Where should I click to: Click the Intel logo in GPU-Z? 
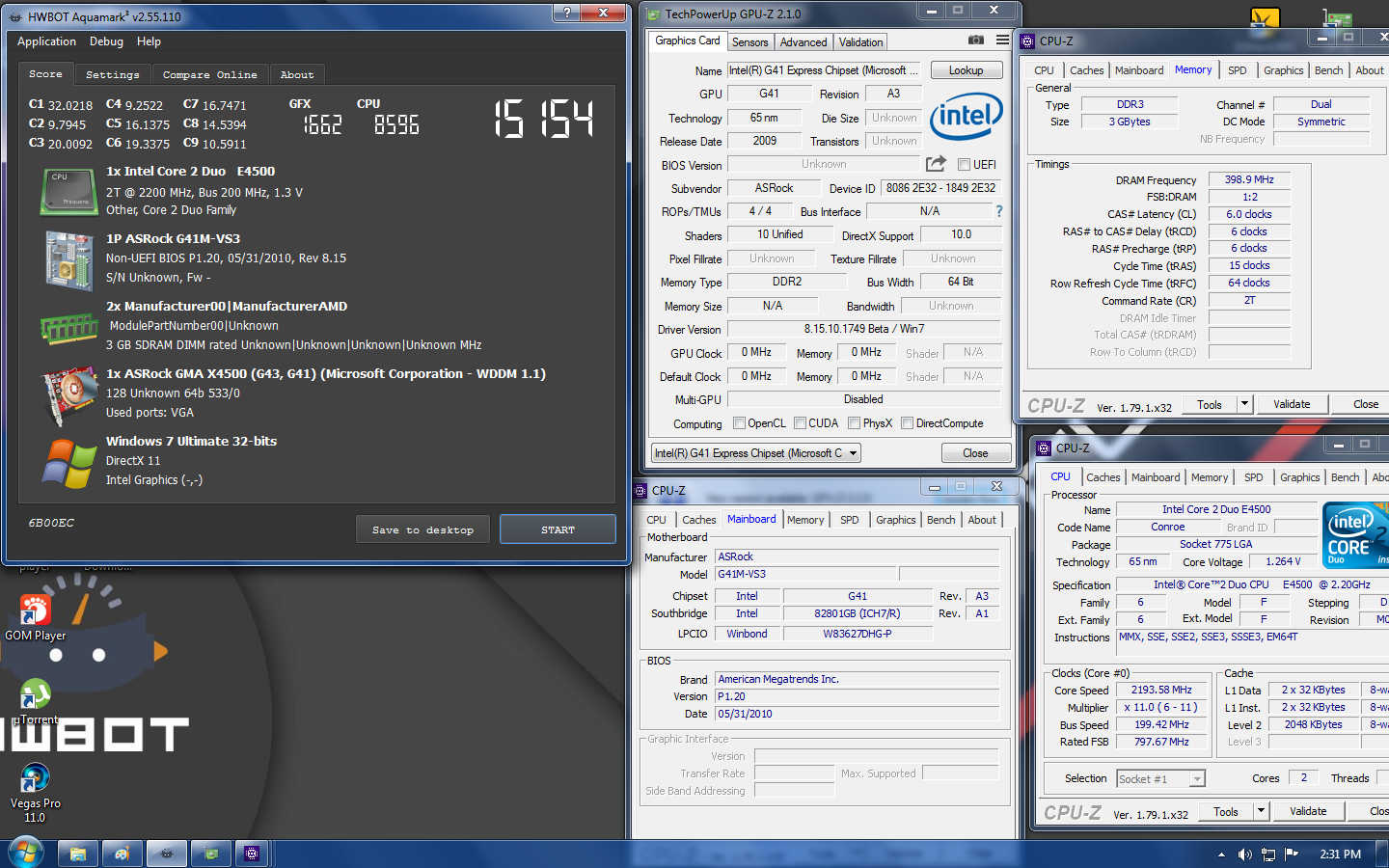pos(966,116)
